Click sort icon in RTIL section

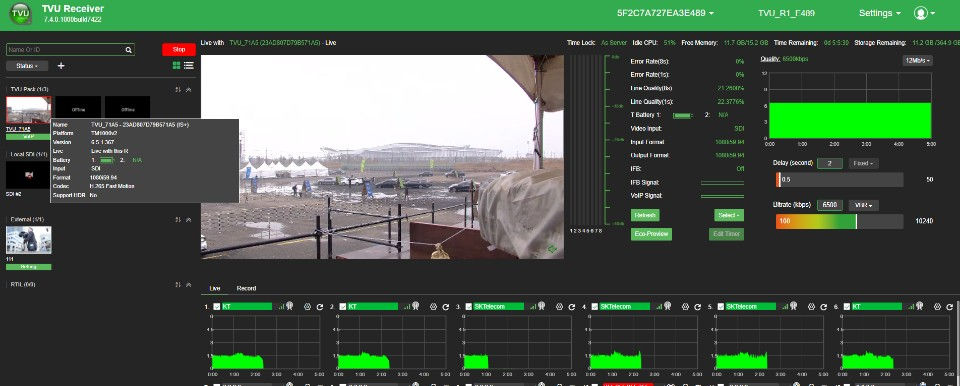[178, 285]
